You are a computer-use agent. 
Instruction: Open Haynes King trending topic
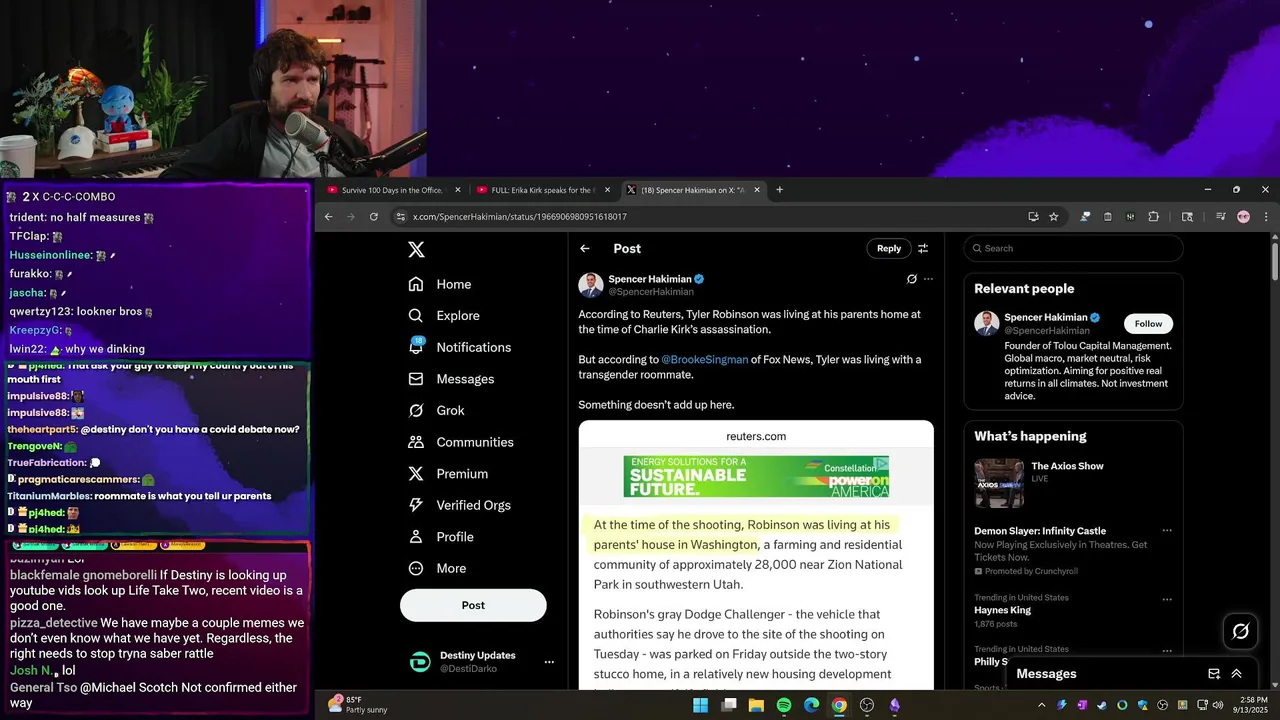point(1004,610)
